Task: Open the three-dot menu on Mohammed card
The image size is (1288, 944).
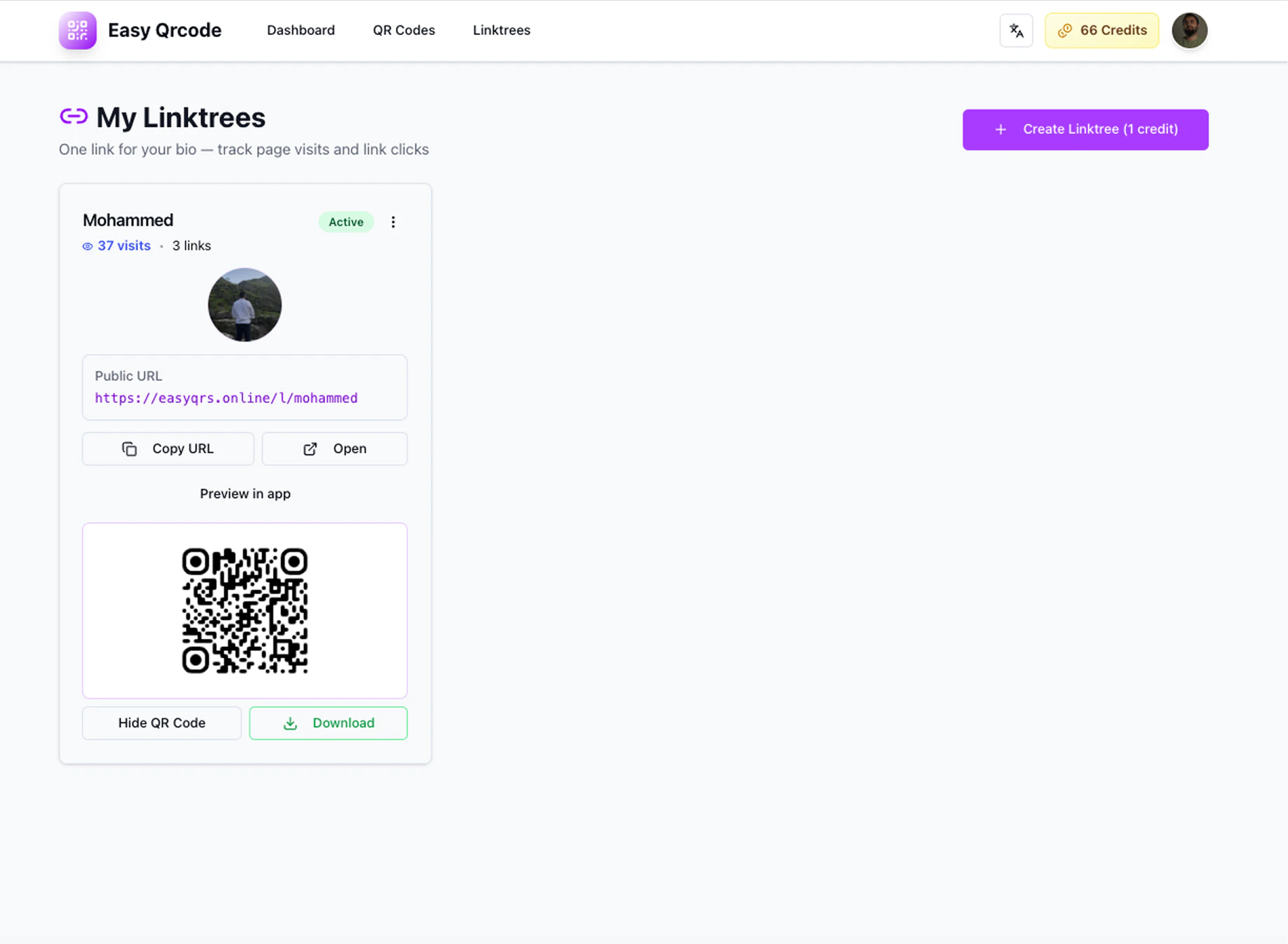Action: click(x=393, y=221)
